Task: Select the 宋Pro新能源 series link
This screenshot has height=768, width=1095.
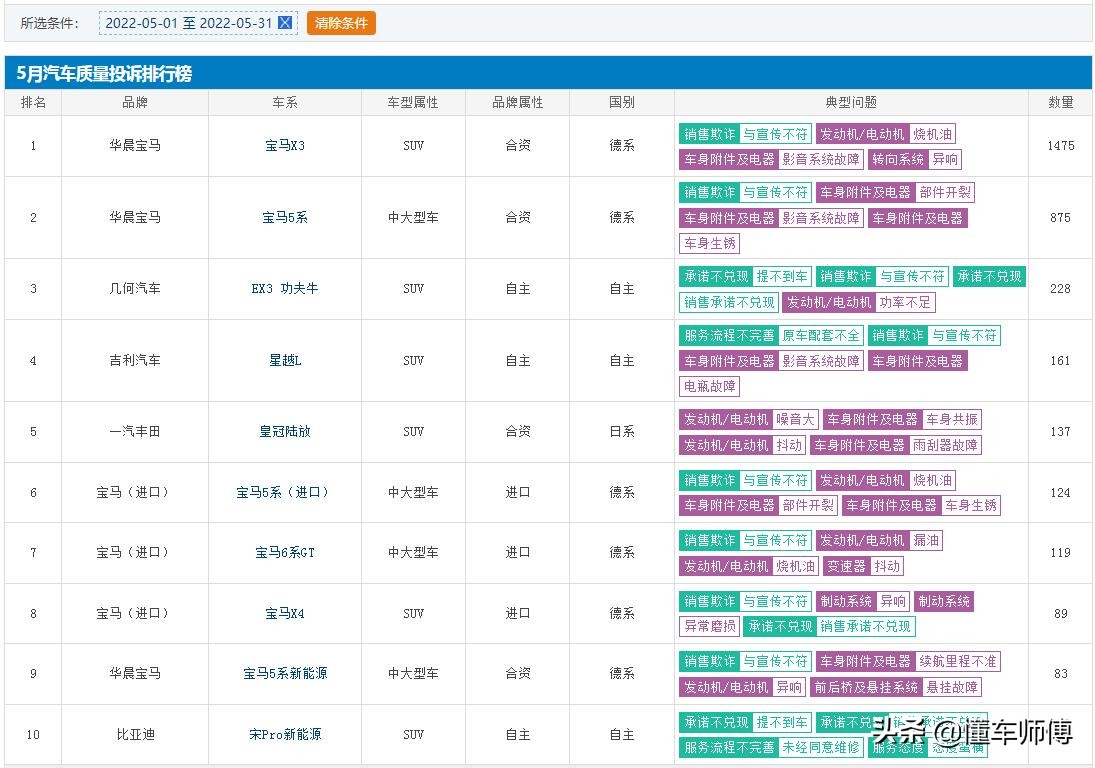Action: point(285,735)
